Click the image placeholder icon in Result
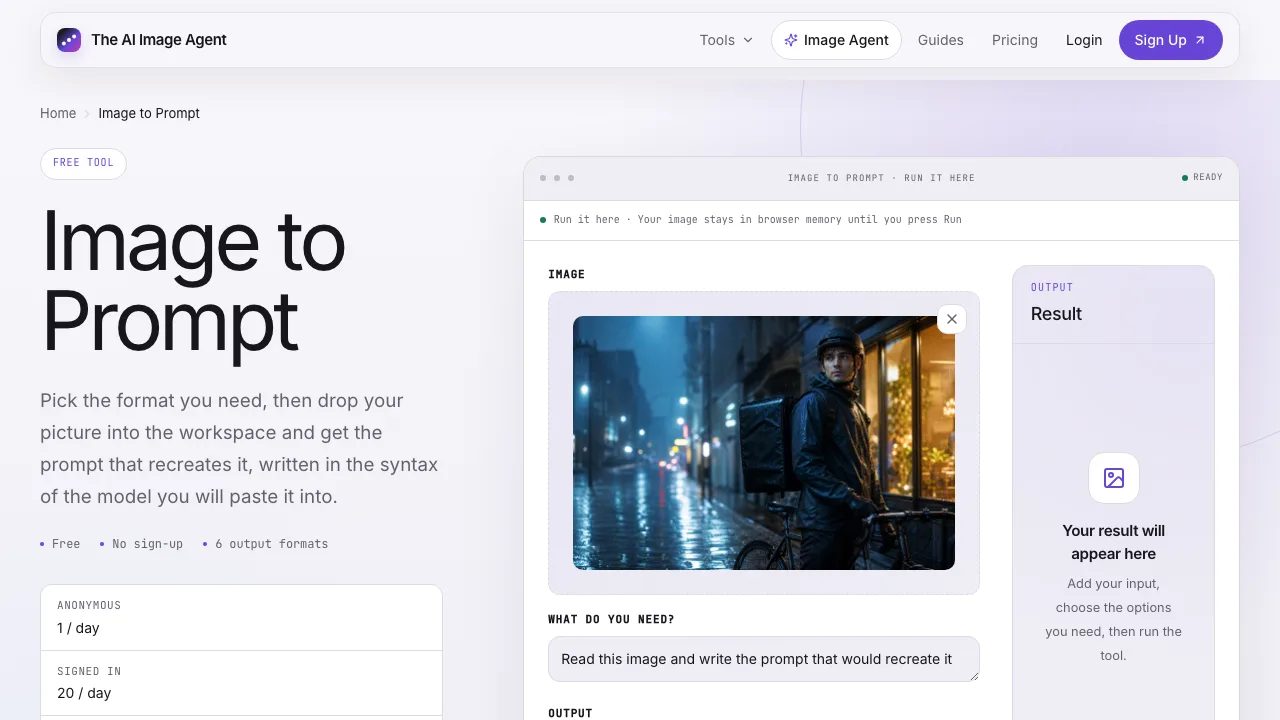 1114,478
